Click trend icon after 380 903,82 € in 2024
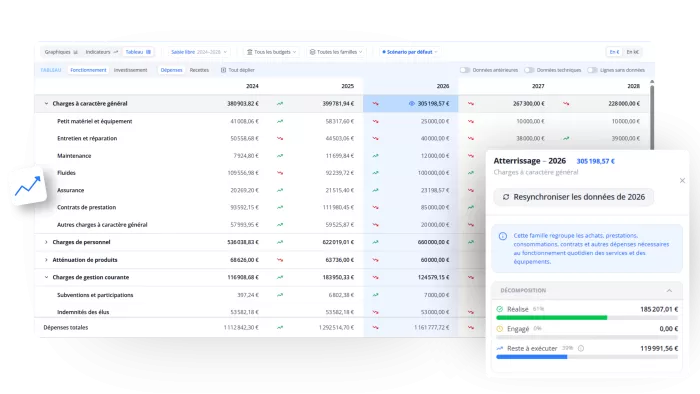 click(280, 104)
